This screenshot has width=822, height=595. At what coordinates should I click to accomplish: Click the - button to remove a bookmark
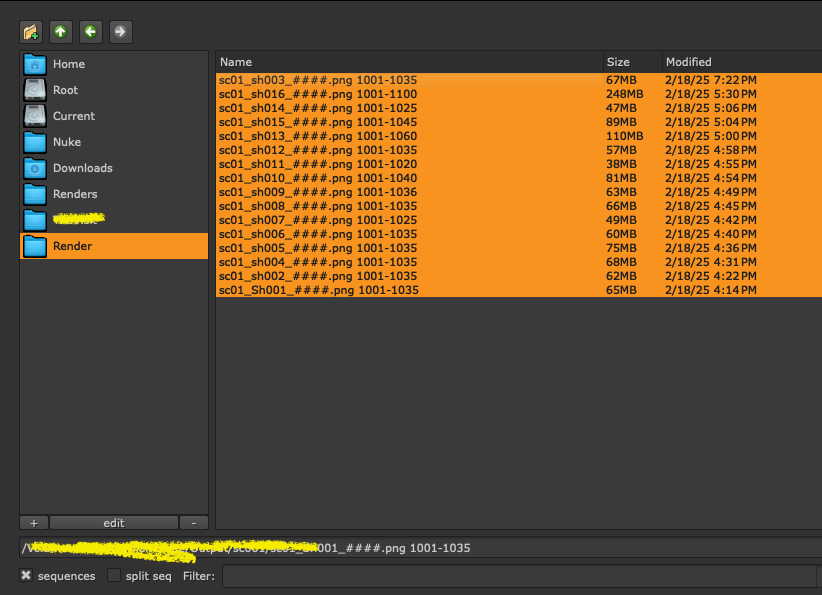[x=193, y=522]
